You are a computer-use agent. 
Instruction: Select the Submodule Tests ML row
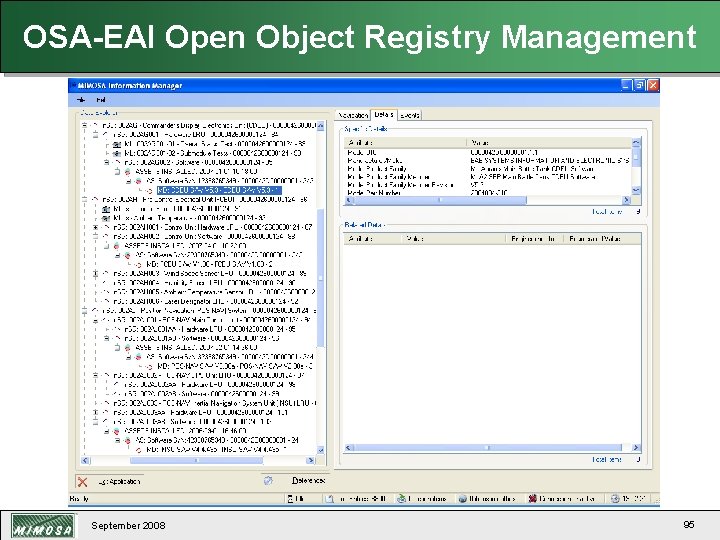213,153
